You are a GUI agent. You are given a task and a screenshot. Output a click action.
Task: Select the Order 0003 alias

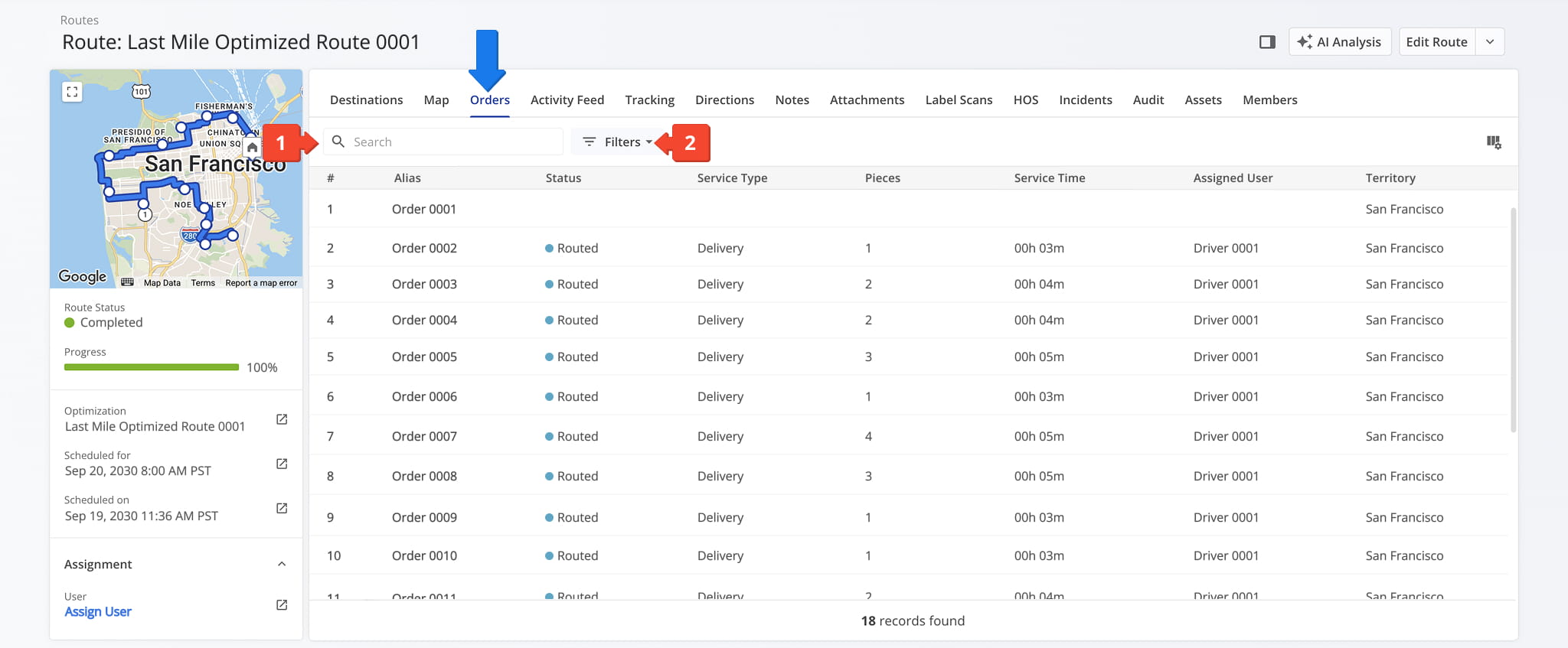424,284
